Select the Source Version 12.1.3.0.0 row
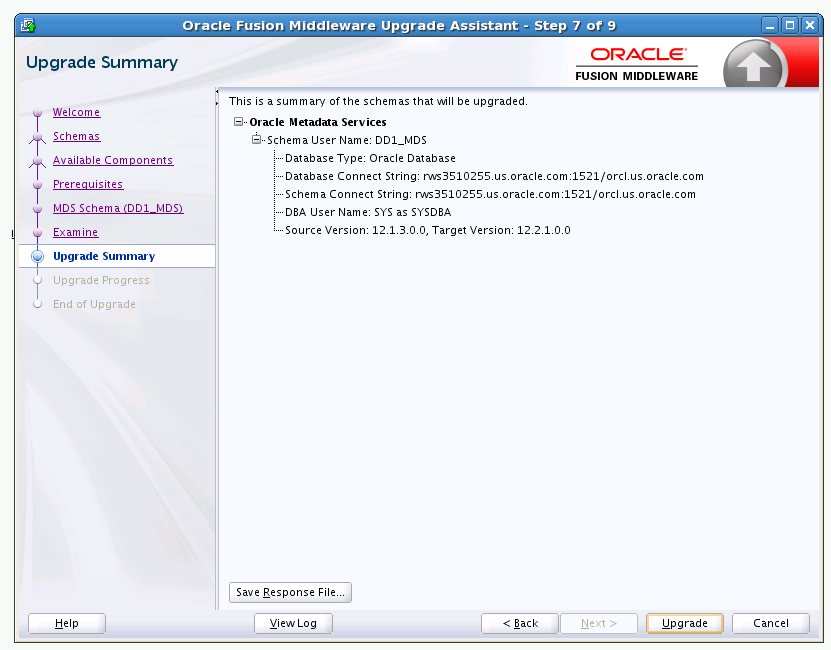Image resolution: width=831 pixels, height=650 pixels. pyautogui.click(x=428, y=230)
